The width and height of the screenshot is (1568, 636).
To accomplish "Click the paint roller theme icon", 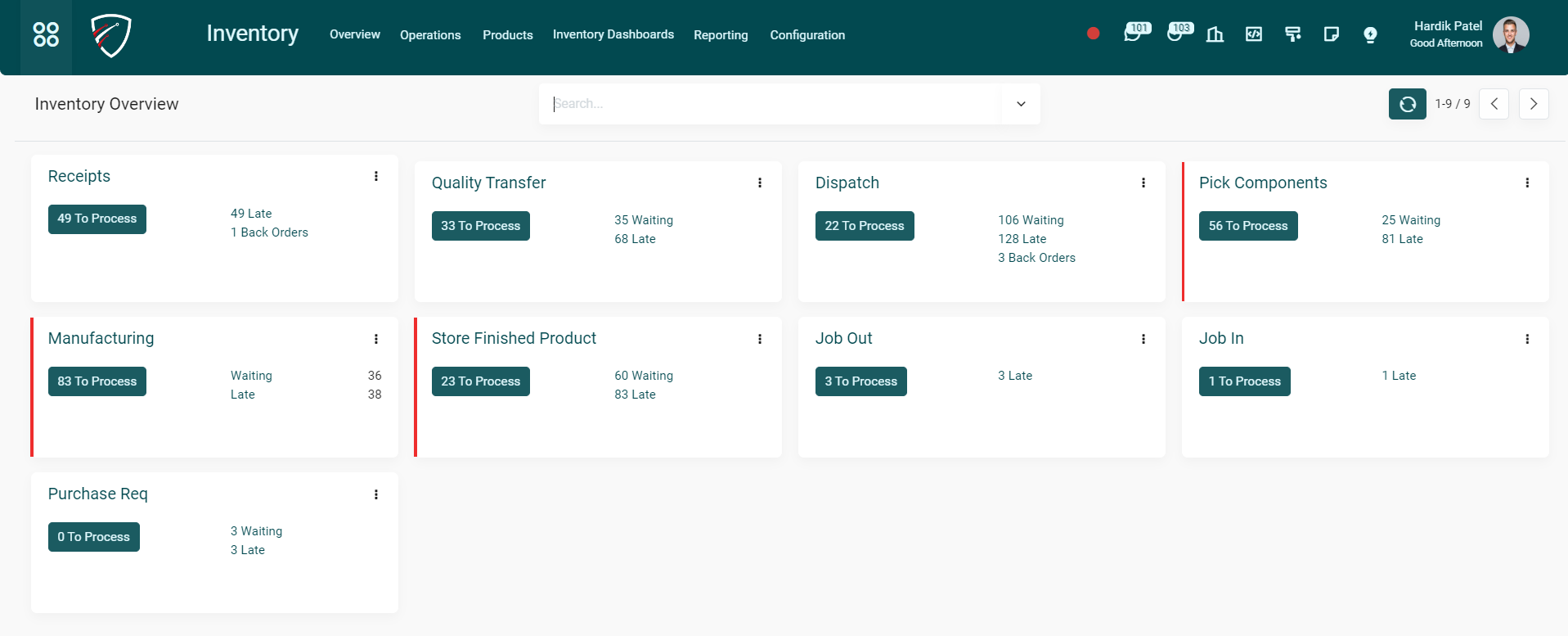I will [1292, 34].
